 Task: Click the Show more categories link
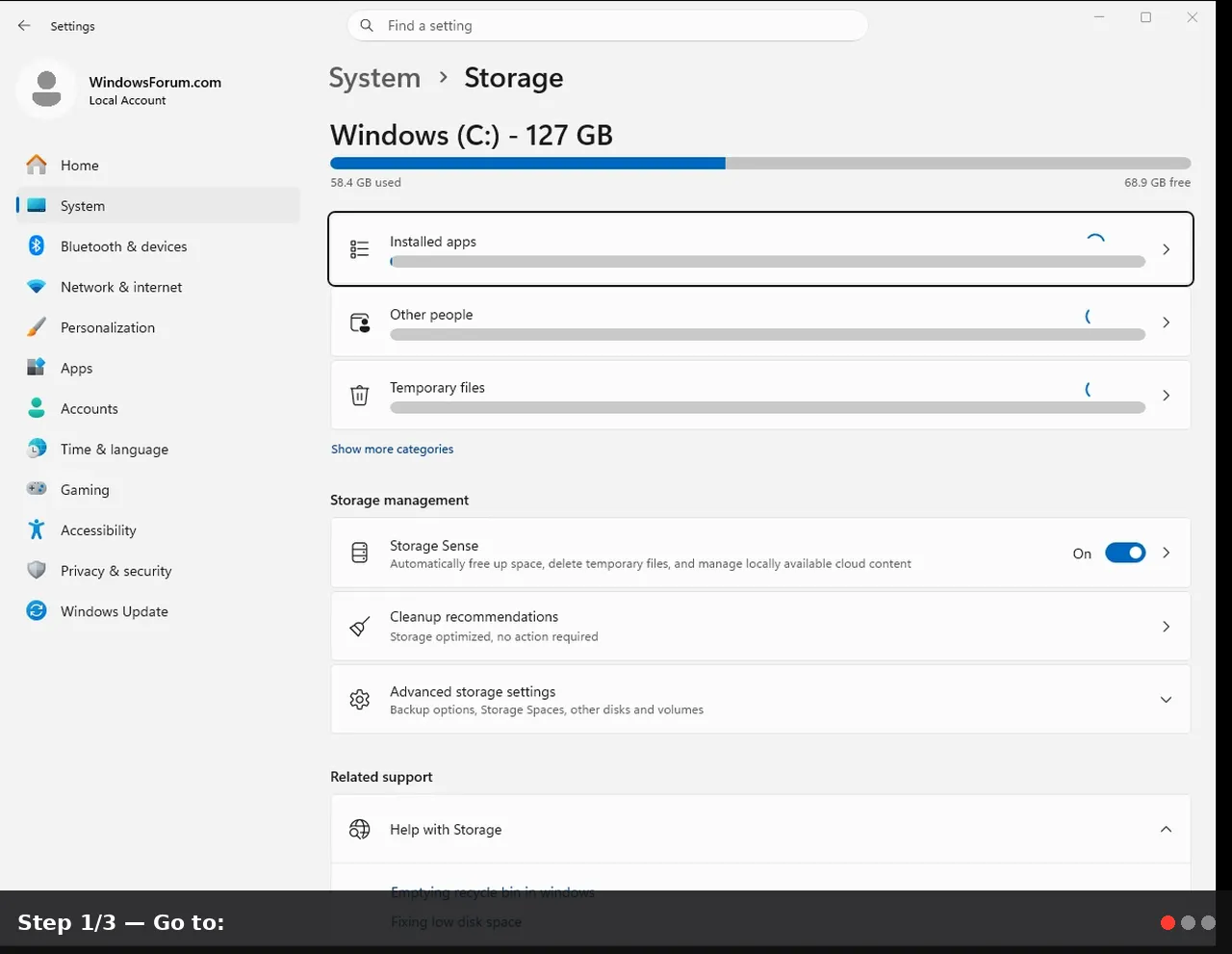pos(392,449)
